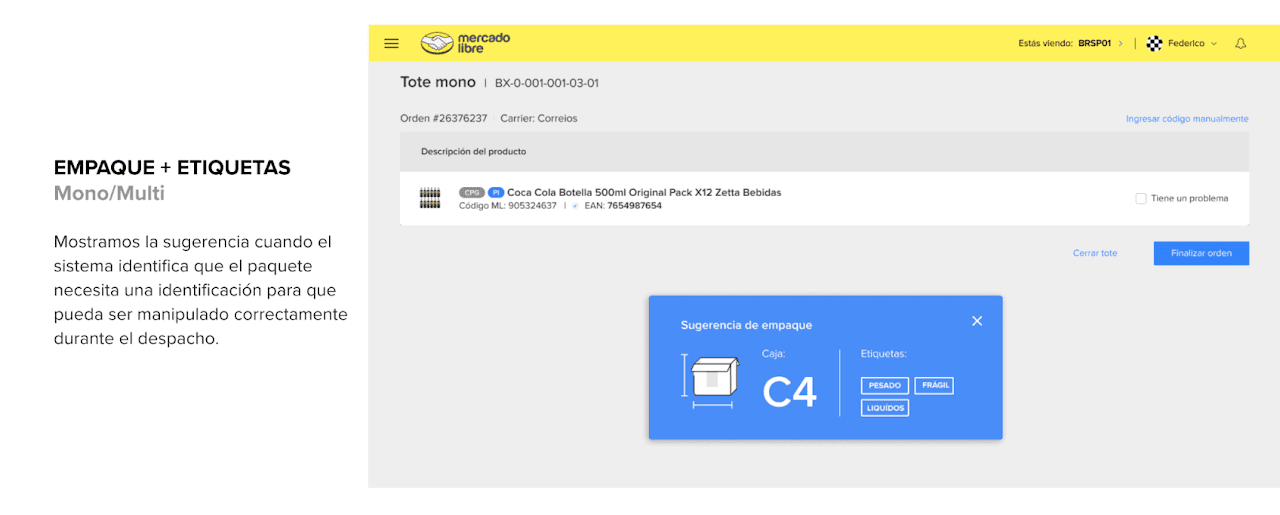1280x515 pixels.
Task: Click the Mono/Multi subtitle
Action: pyautogui.click(x=109, y=193)
